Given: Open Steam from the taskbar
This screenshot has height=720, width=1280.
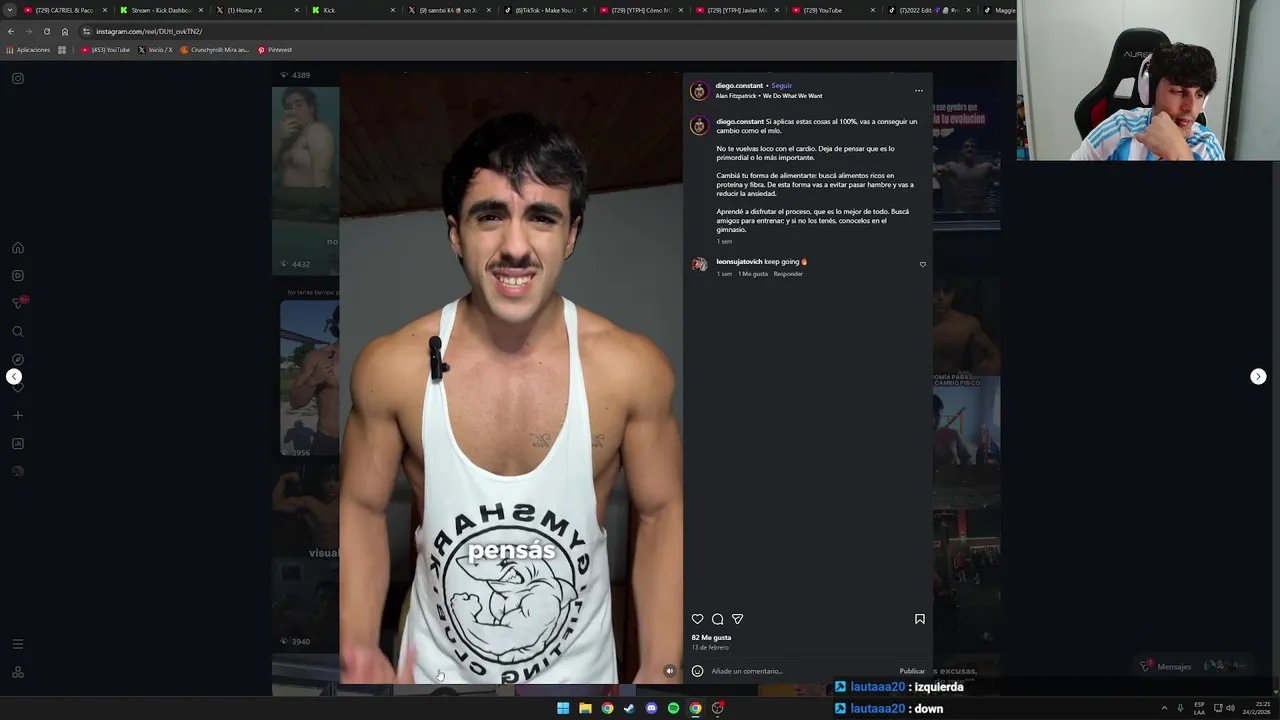Looking at the screenshot, I should (629, 708).
